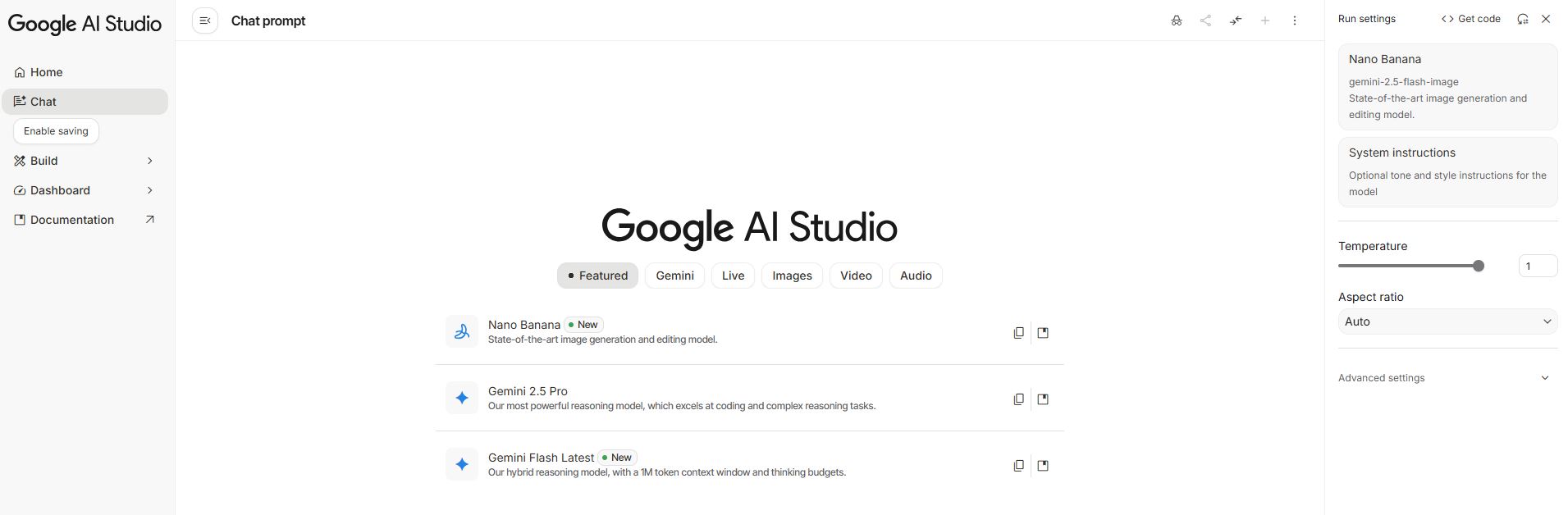Click the Chat prompt title

click(x=268, y=21)
